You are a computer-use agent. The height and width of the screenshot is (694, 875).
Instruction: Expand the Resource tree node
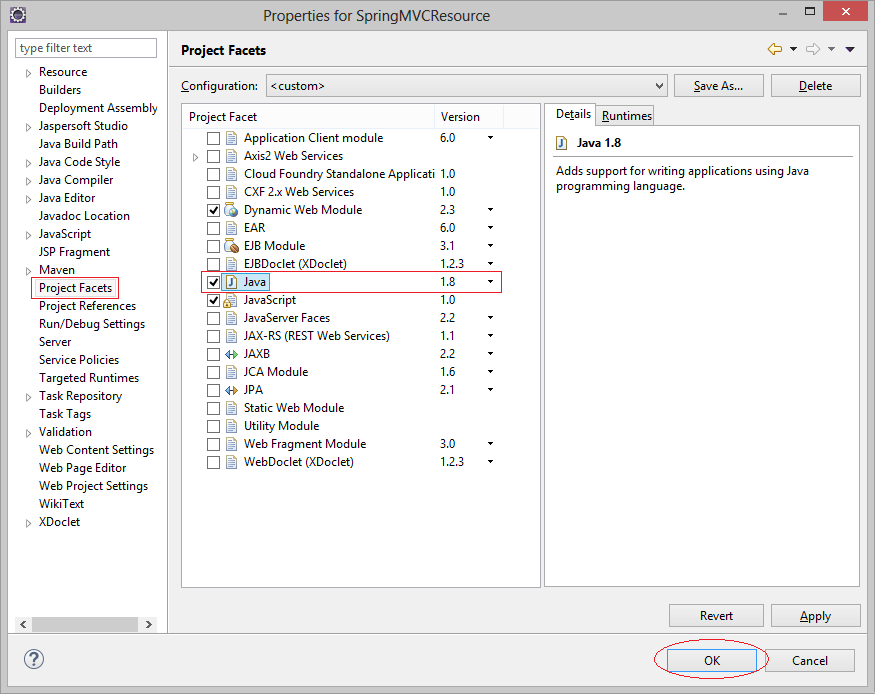28,73
